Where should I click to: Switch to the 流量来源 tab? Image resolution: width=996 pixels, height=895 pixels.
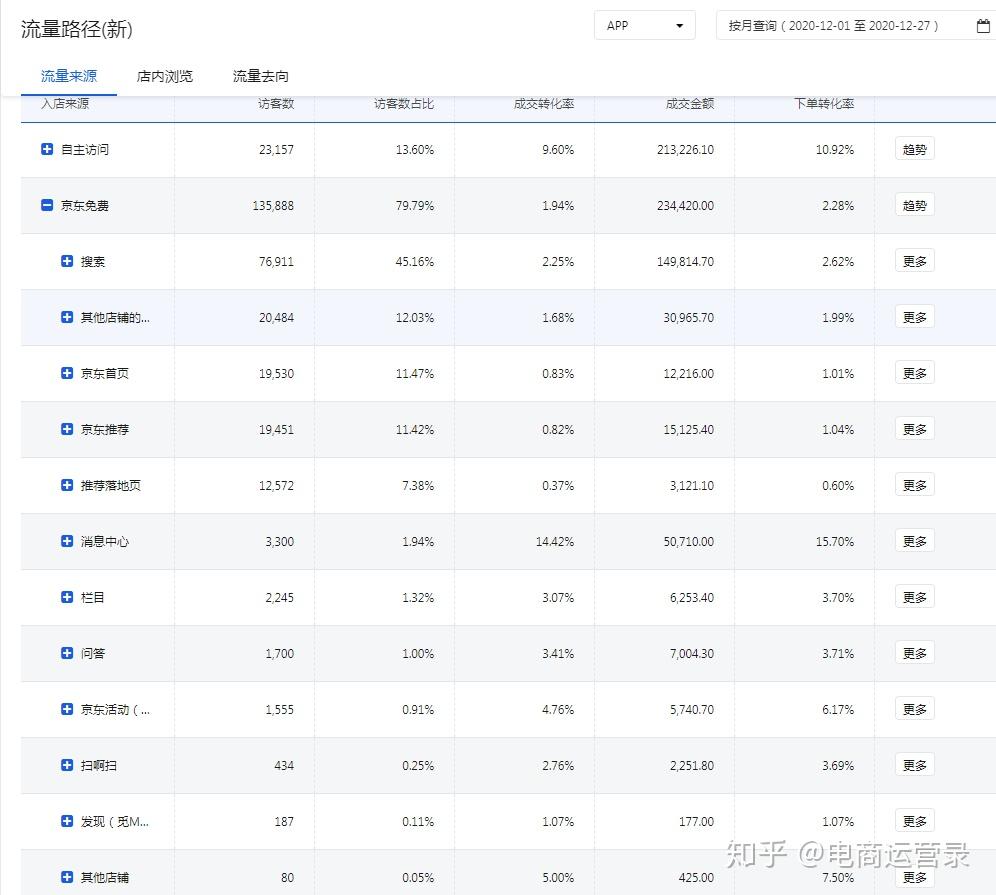click(x=69, y=76)
